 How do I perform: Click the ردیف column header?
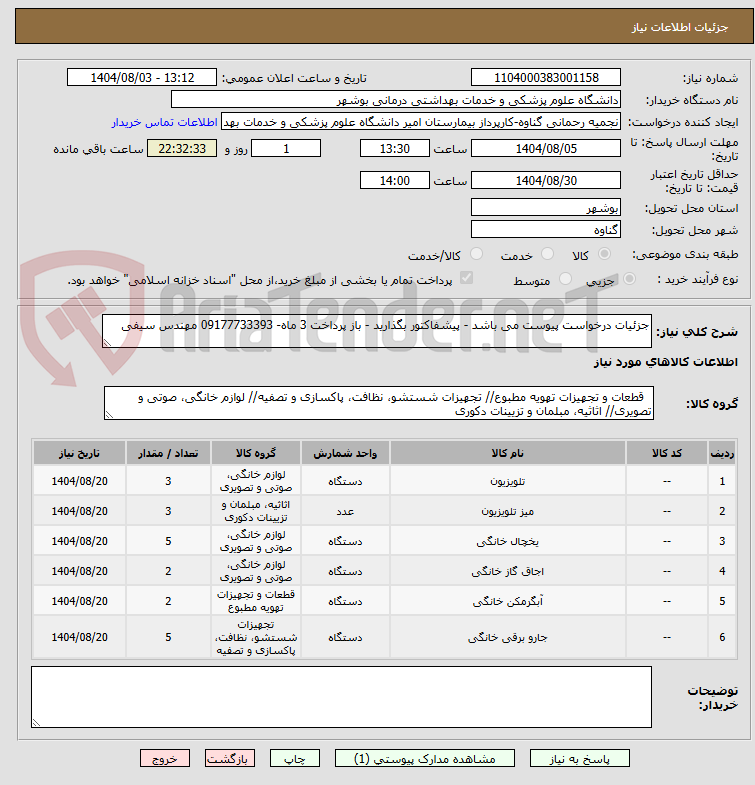[x=722, y=453]
